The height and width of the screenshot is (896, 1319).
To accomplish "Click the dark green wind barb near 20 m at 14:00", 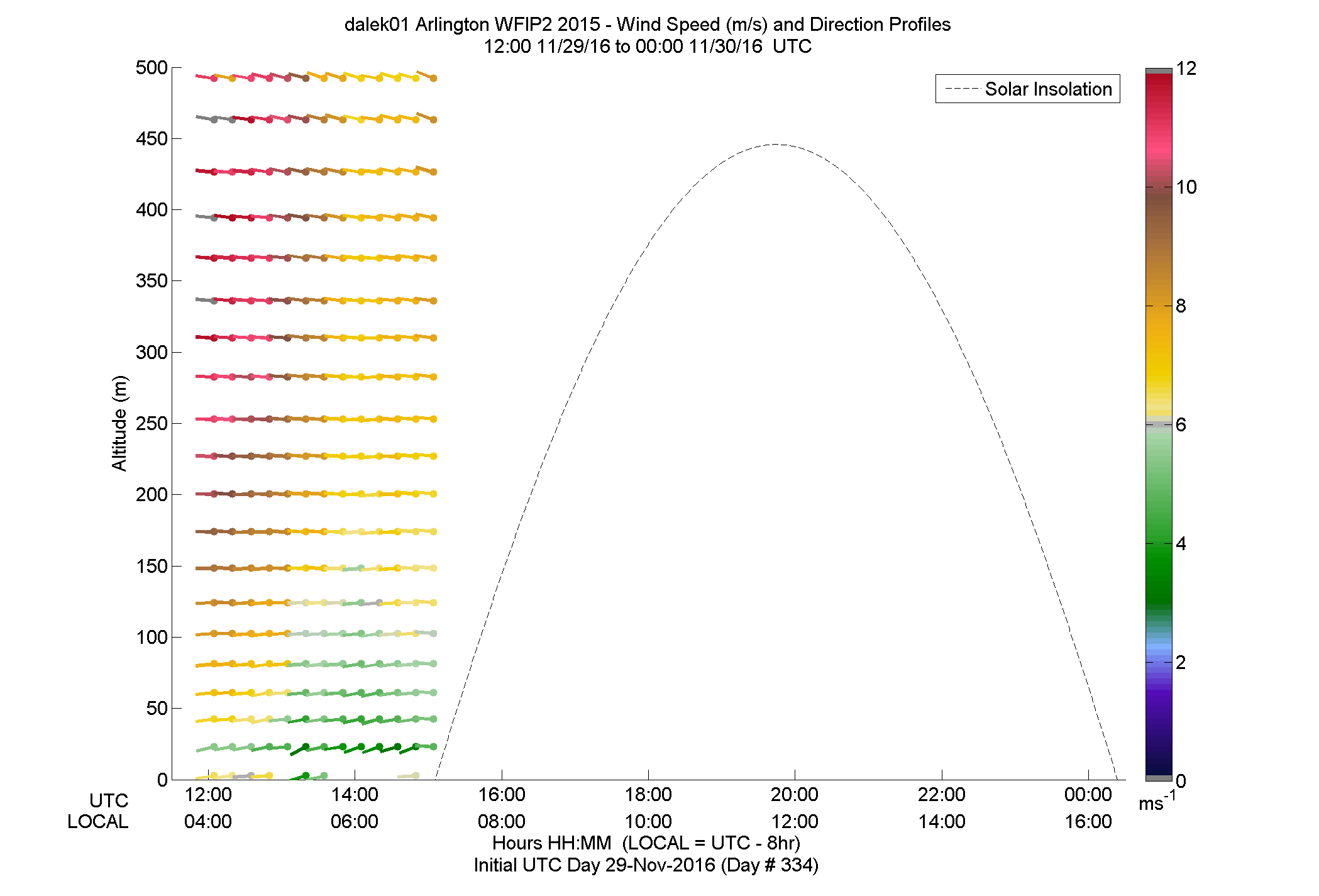I will coord(353,748).
